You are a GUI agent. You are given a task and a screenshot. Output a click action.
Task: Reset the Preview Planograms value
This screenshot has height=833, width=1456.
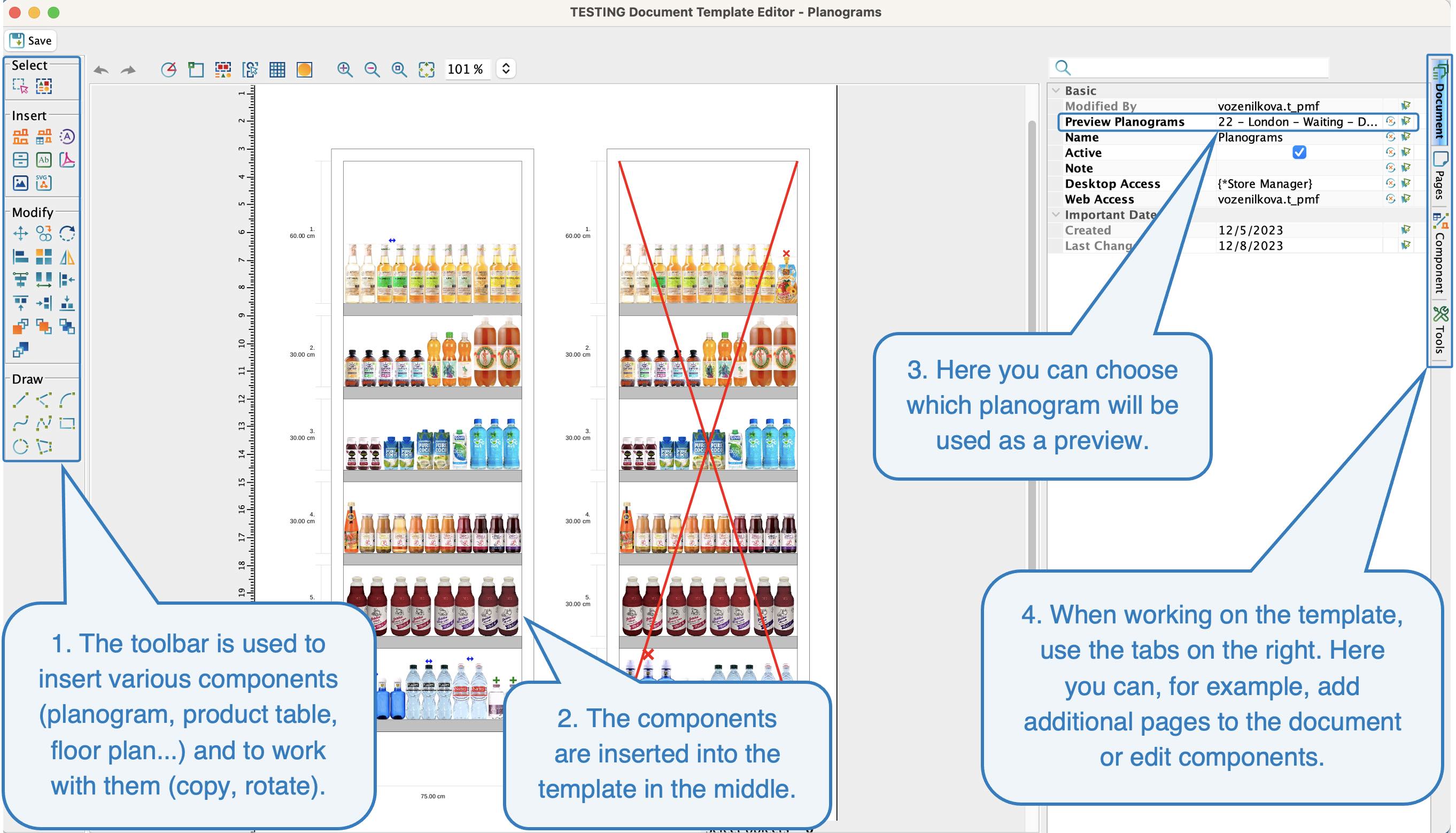pyautogui.click(x=1390, y=121)
